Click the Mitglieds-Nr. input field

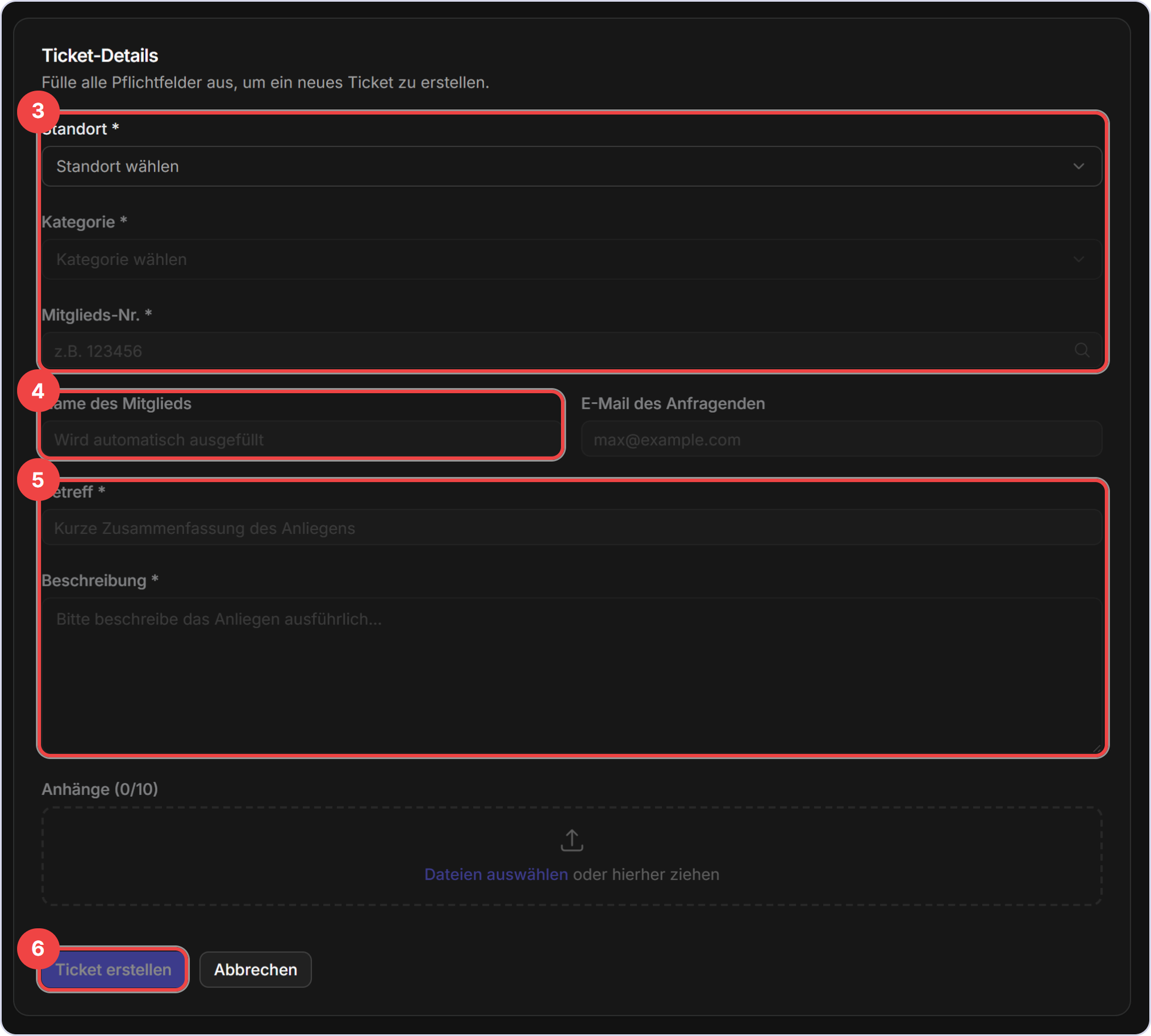pyautogui.click(x=571, y=351)
